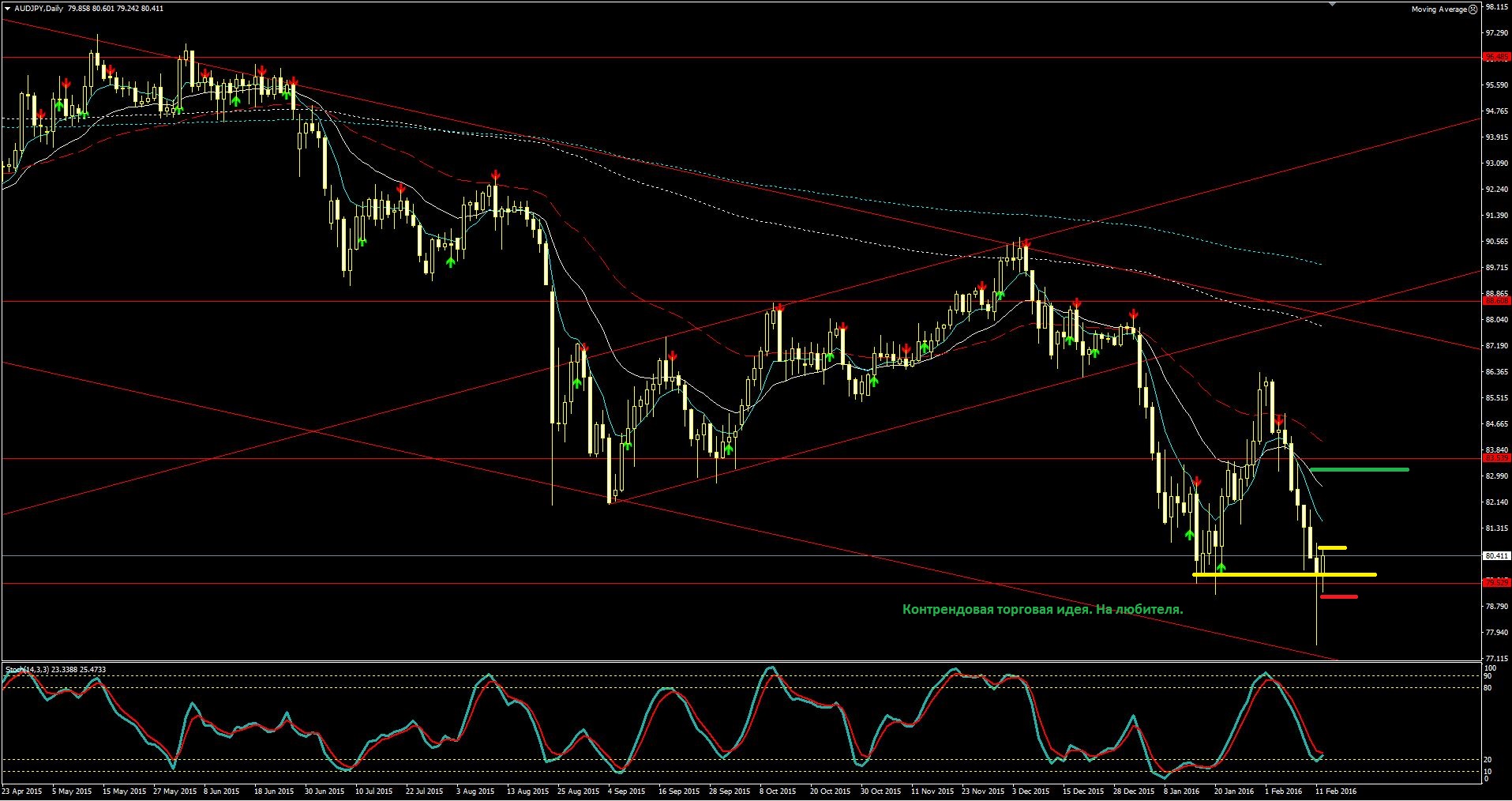Click the 85.515 price scale value
The image size is (1512, 801).
click(1496, 398)
